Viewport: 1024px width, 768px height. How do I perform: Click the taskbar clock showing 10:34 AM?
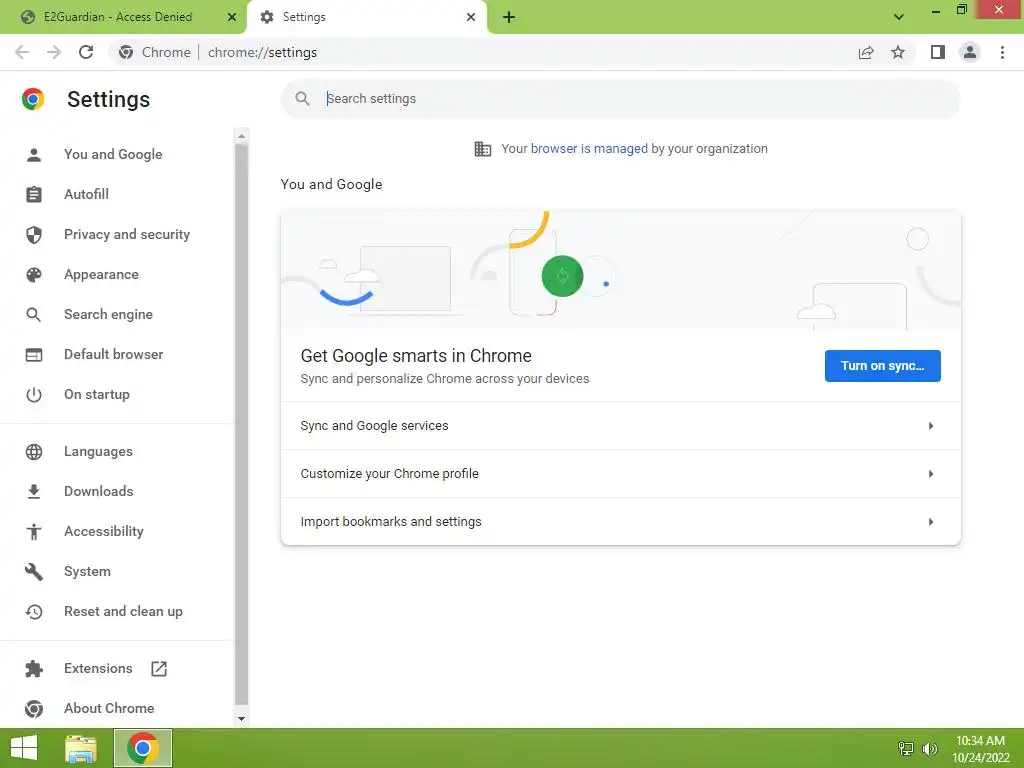[x=980, y=749]
